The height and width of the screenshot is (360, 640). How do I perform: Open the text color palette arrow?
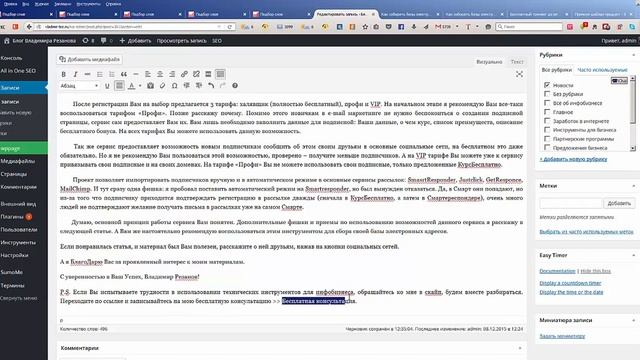140,86
